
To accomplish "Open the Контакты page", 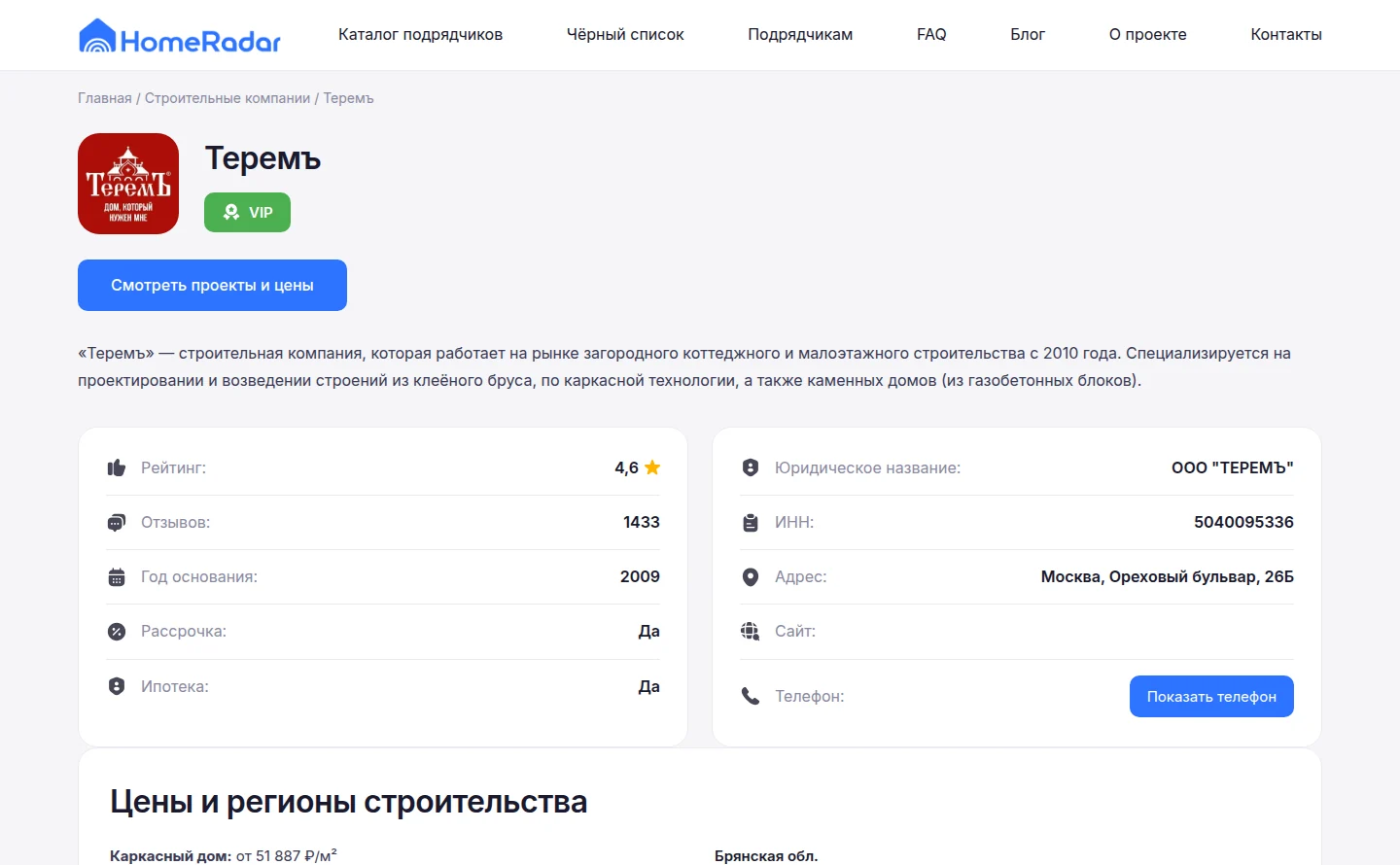I will click(x=1286, y=35).
